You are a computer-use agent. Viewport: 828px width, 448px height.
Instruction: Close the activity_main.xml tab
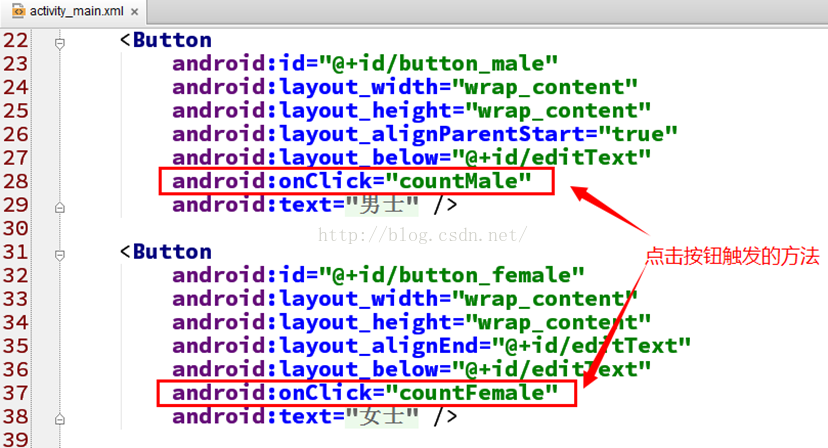tap(135, 12)
